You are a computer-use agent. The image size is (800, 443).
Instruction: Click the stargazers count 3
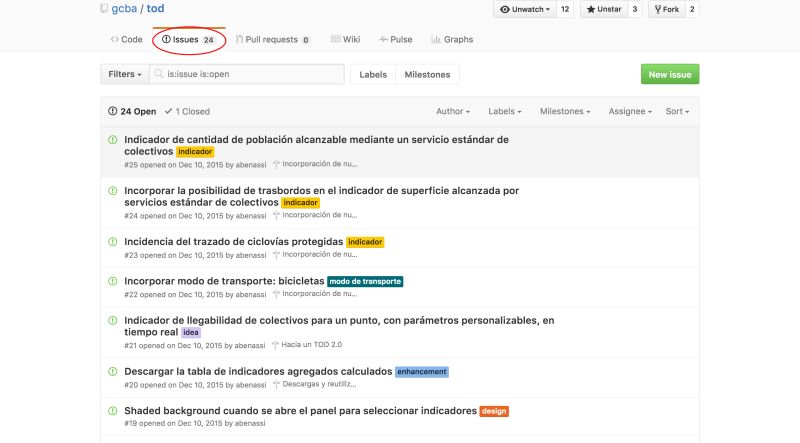(x=634, y=9)
